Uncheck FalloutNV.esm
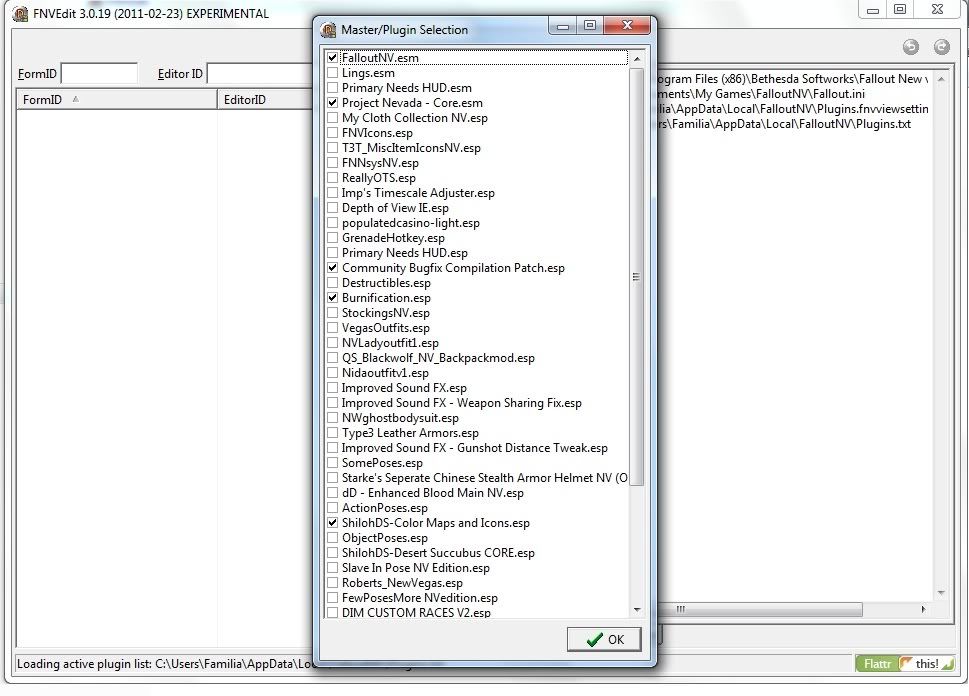The image size is (969, 696). (332, 57)
